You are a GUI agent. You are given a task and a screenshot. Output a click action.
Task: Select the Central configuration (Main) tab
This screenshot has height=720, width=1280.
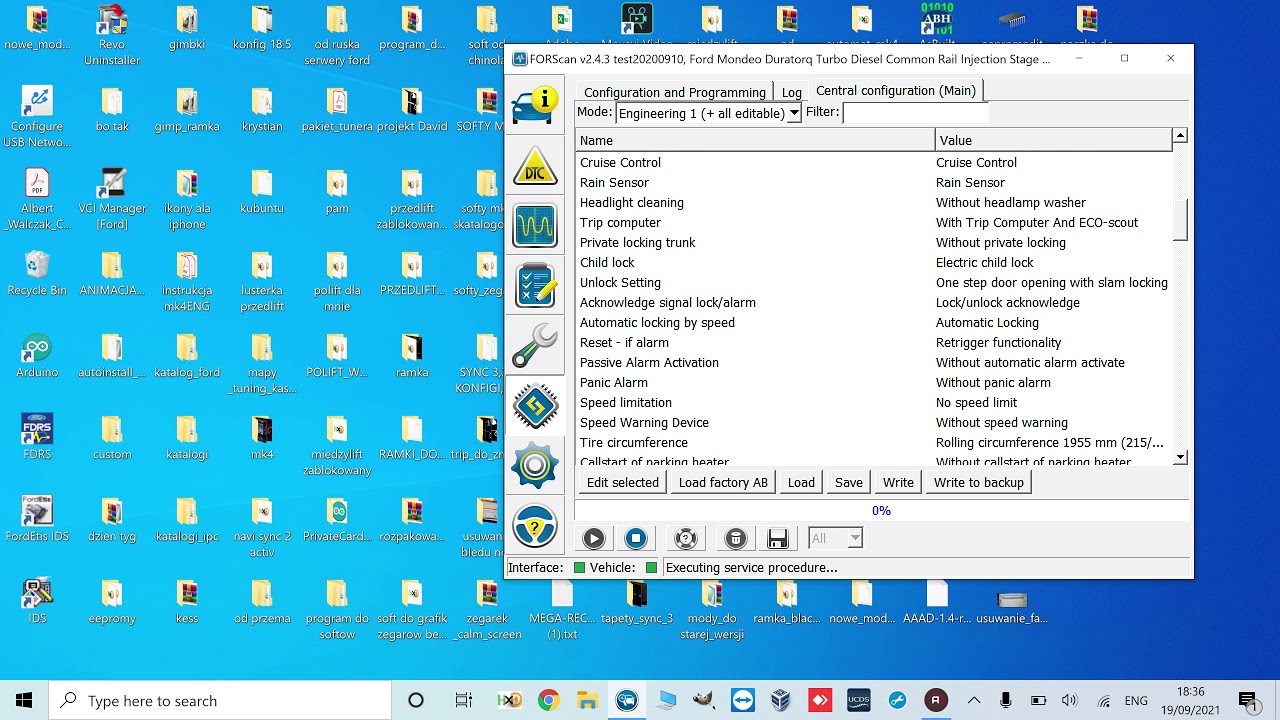(896, 90)
